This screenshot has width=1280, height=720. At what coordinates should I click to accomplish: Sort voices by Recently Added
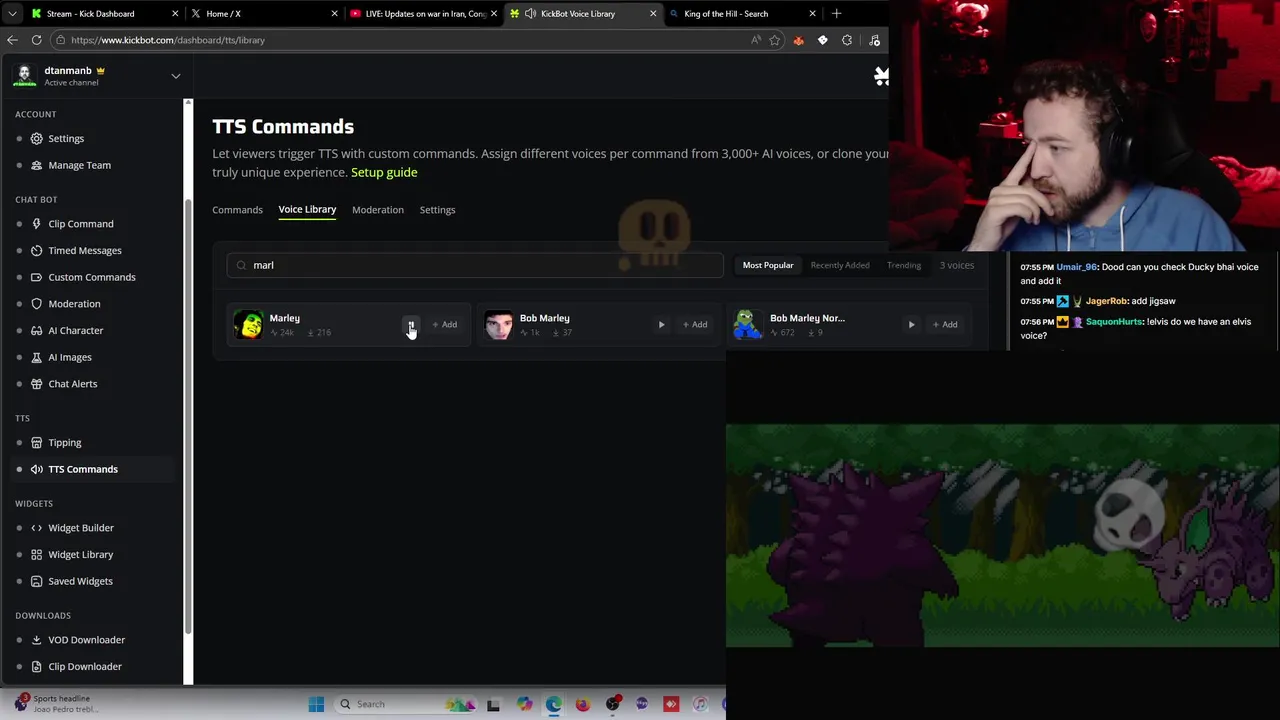point(840,265)
